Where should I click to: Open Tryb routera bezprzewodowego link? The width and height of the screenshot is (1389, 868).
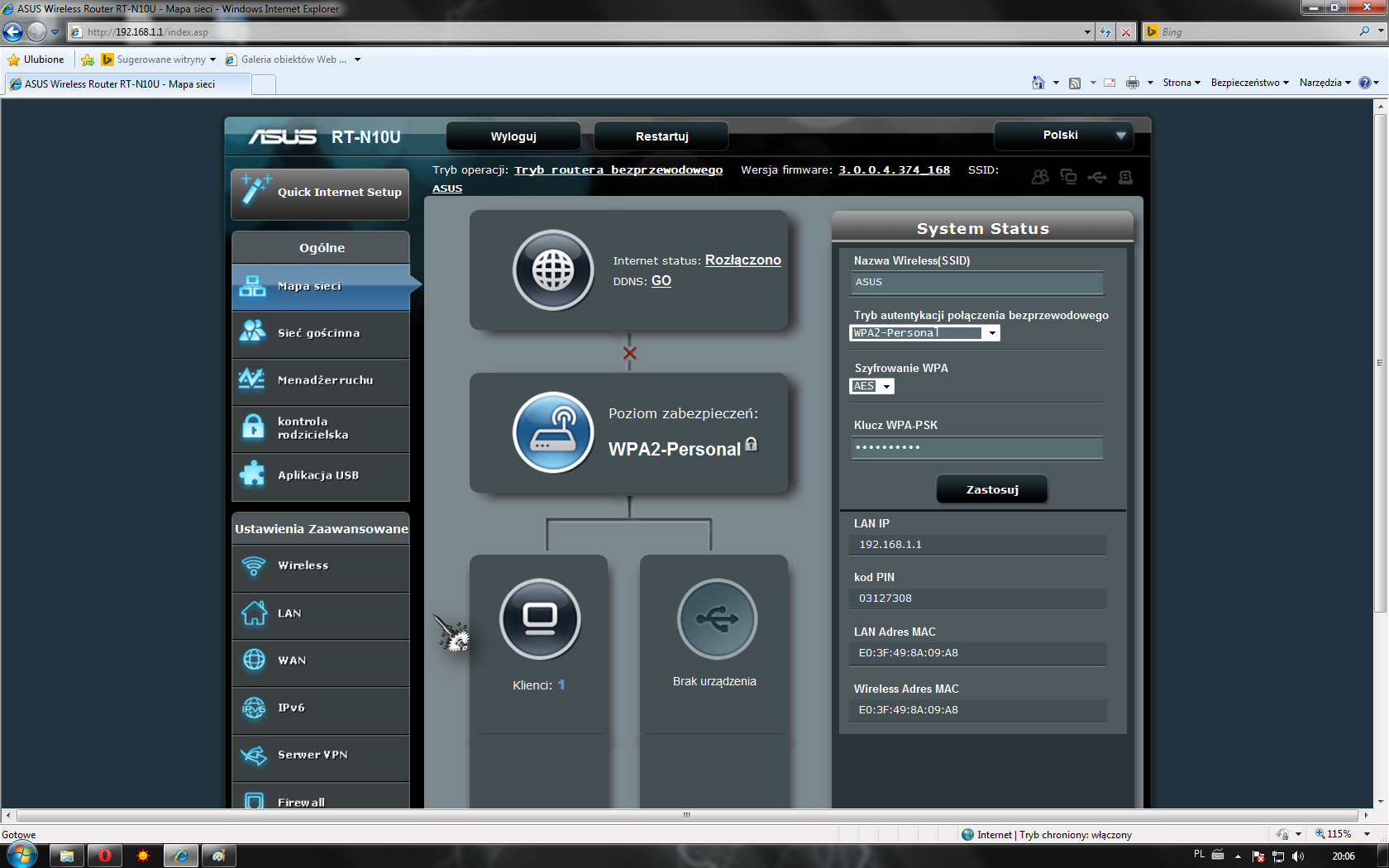point(618,170)
